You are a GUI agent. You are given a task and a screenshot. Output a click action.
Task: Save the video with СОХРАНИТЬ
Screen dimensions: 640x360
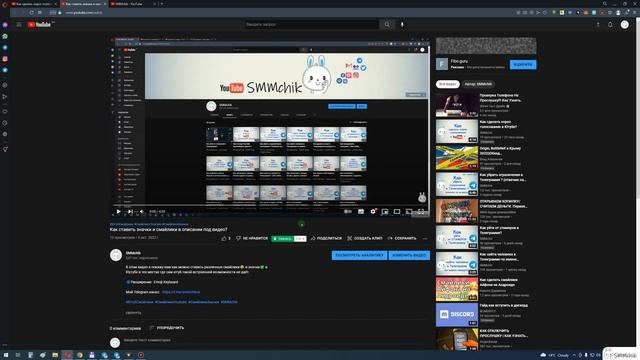402,238
